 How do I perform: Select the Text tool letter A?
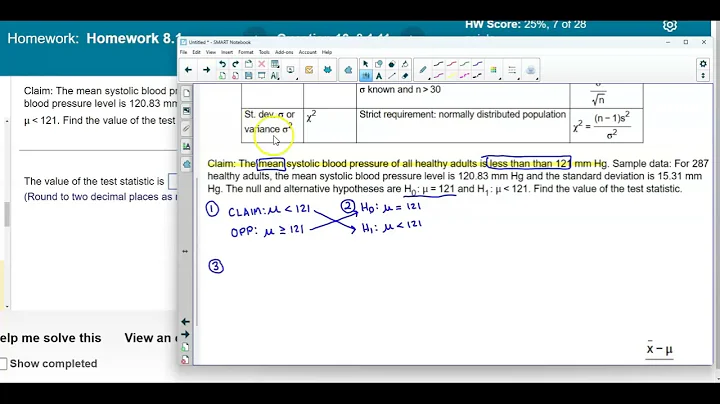[378, 76]
